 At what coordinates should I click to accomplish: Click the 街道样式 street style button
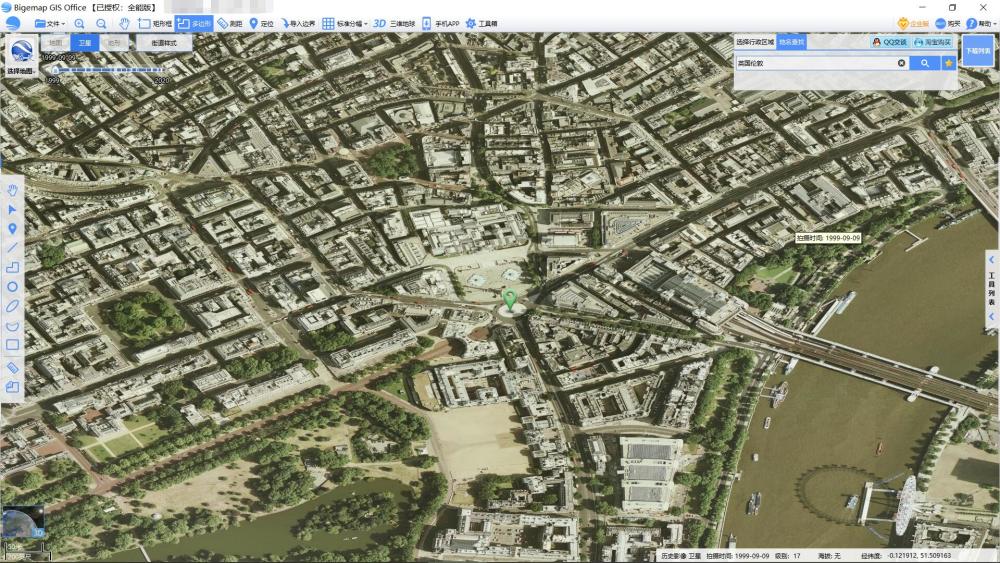click(x=164, y=43)
